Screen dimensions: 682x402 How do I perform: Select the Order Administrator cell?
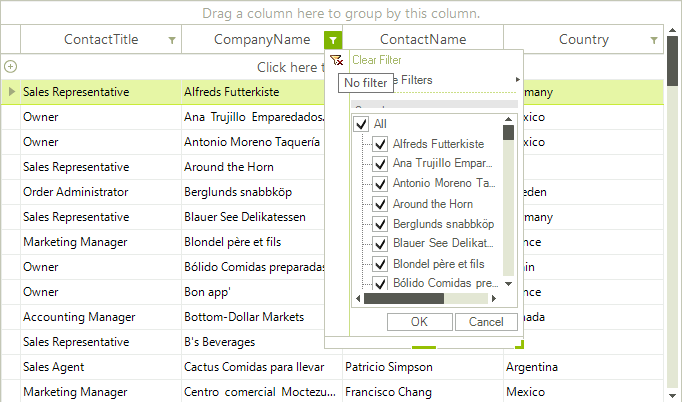click(x=101, y=192)
